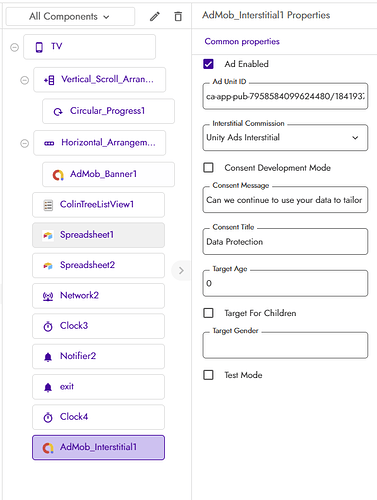Select ColinTreeListView1 component

point(98,205)
